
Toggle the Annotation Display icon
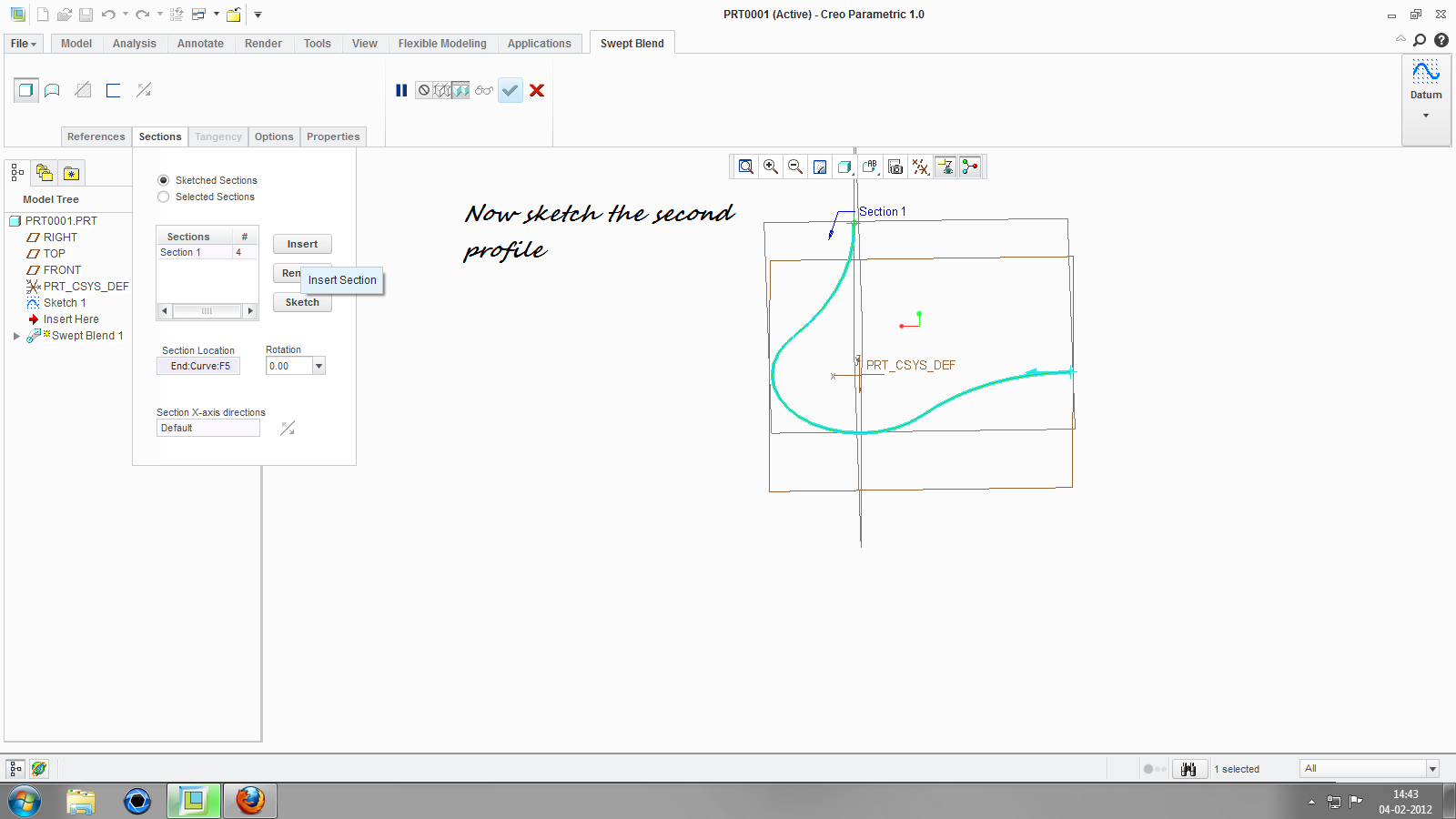[x=945, y=167]
